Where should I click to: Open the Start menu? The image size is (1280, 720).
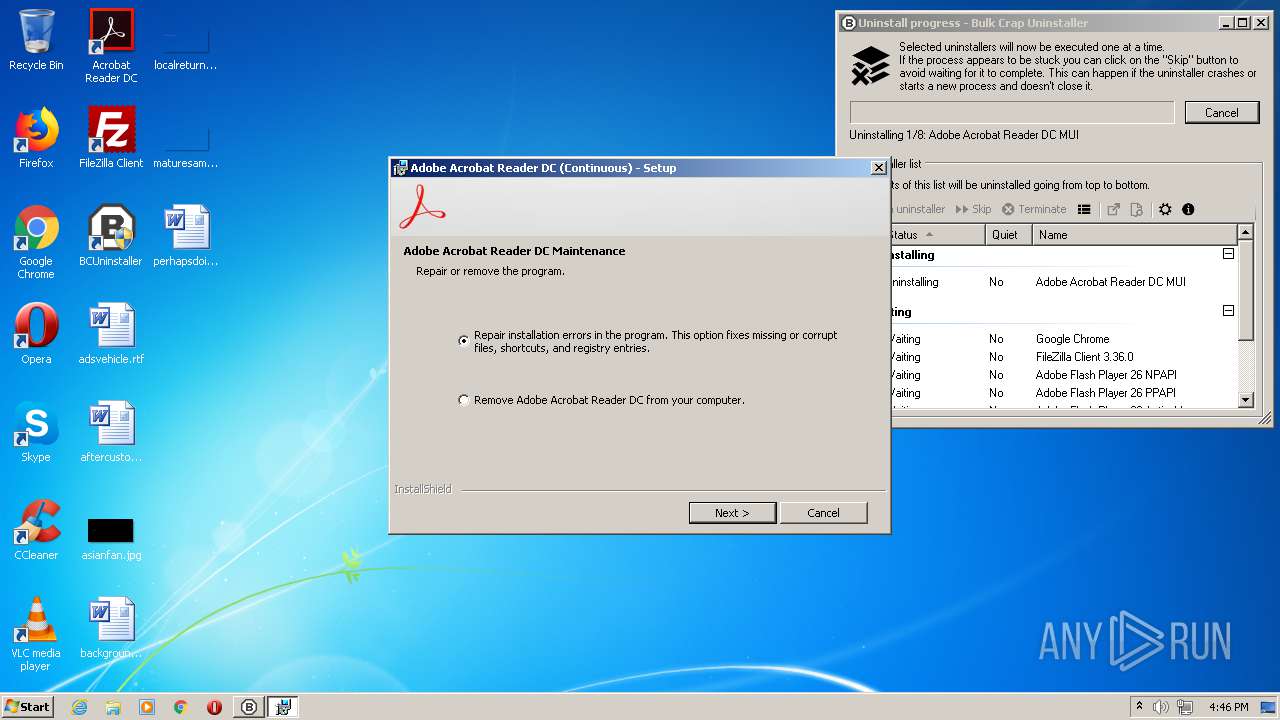click(x=27, y=707)
